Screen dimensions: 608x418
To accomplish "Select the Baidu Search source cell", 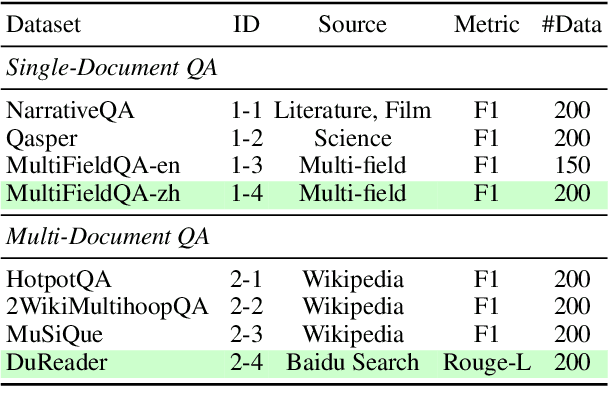I will coord(351,361).
